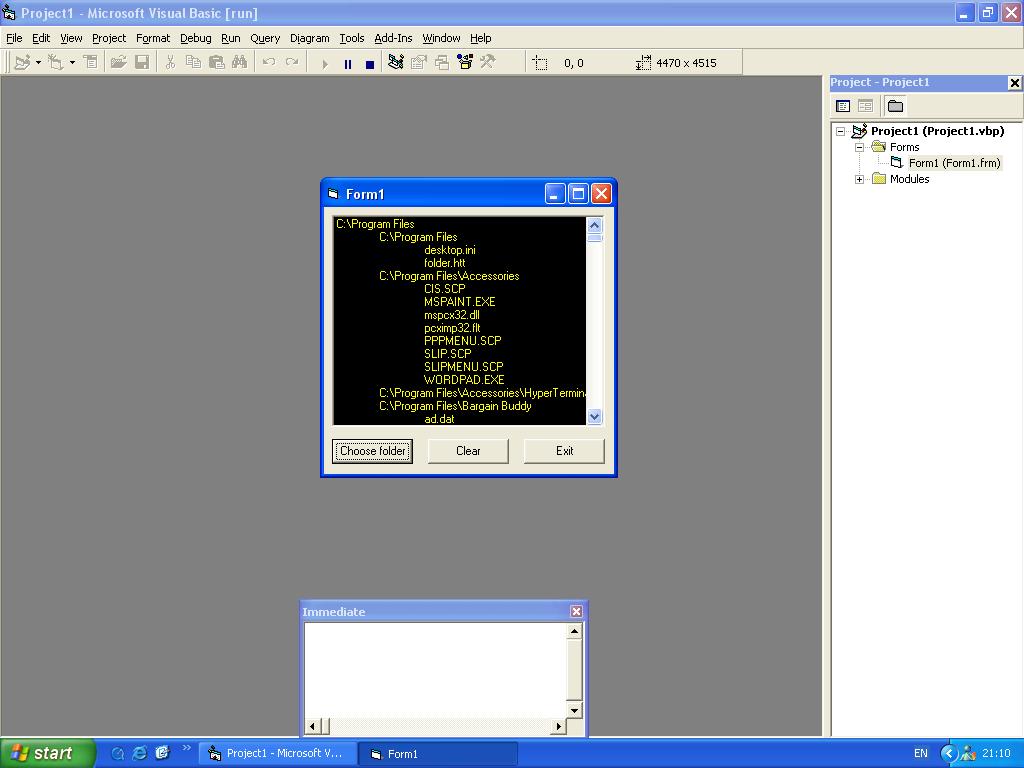Open the Add-Ins menu

[393, 38]
